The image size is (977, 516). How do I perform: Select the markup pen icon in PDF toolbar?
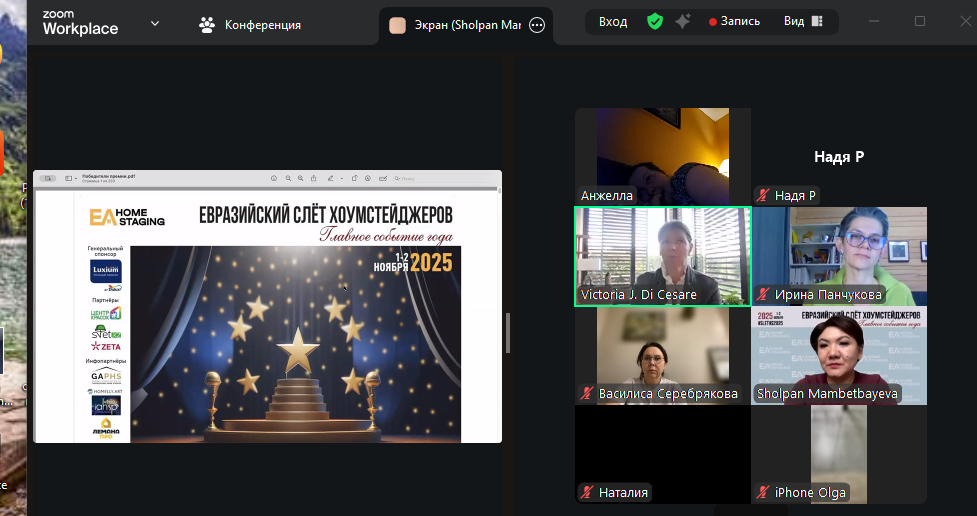[330, 178]
